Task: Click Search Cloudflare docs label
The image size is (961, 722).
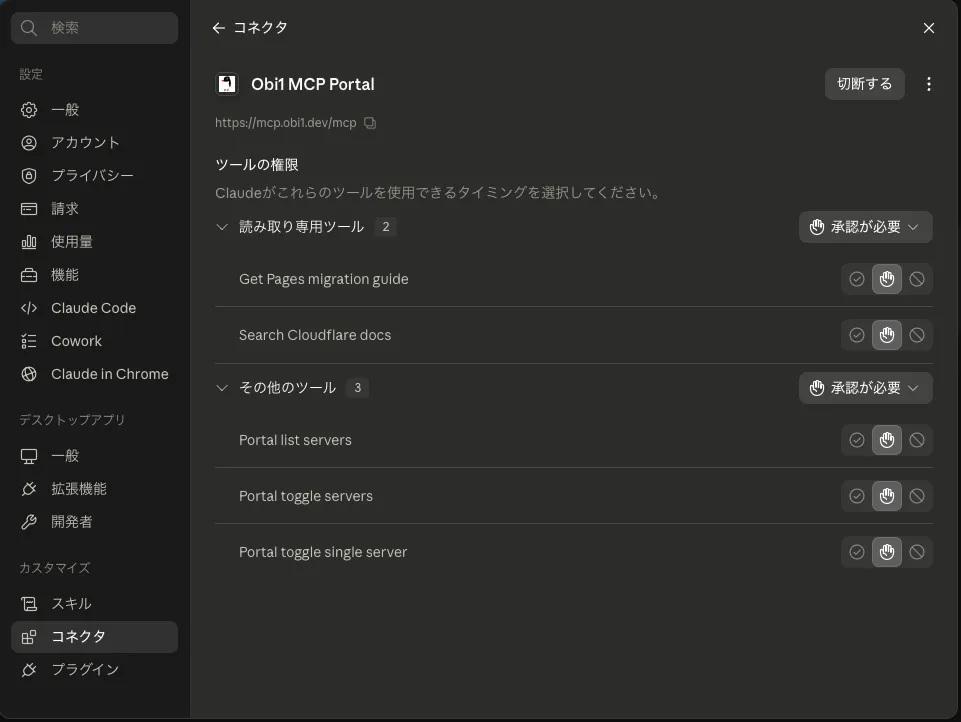Action: (x=315, y=335)
